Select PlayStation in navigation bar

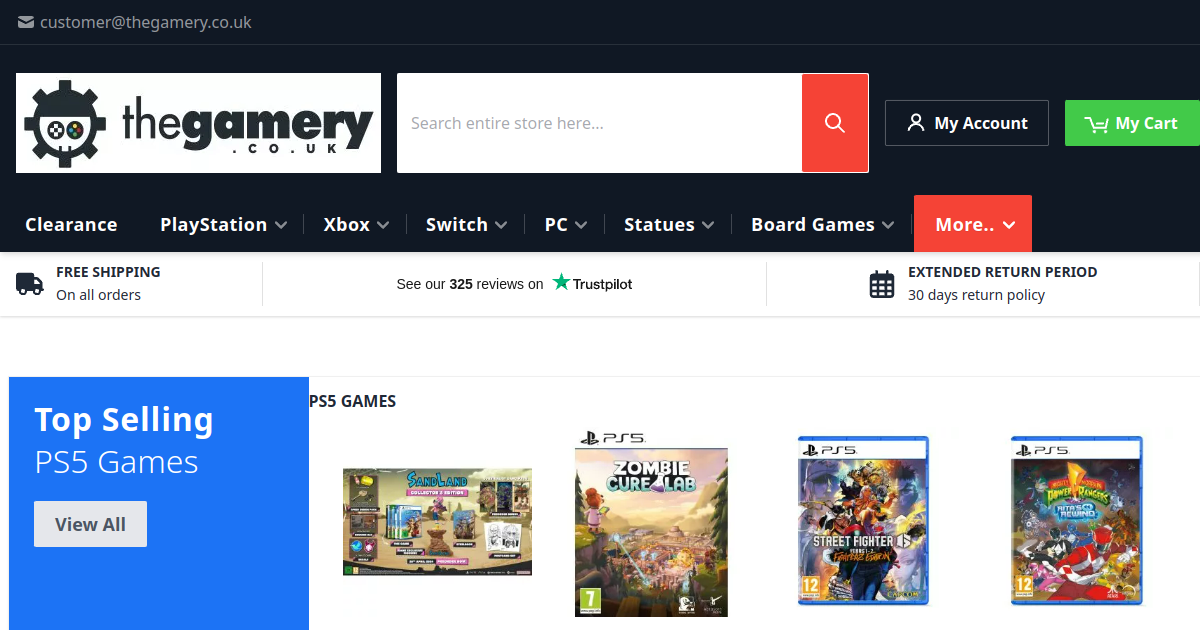pyautogui.click(x=213, y=224)
